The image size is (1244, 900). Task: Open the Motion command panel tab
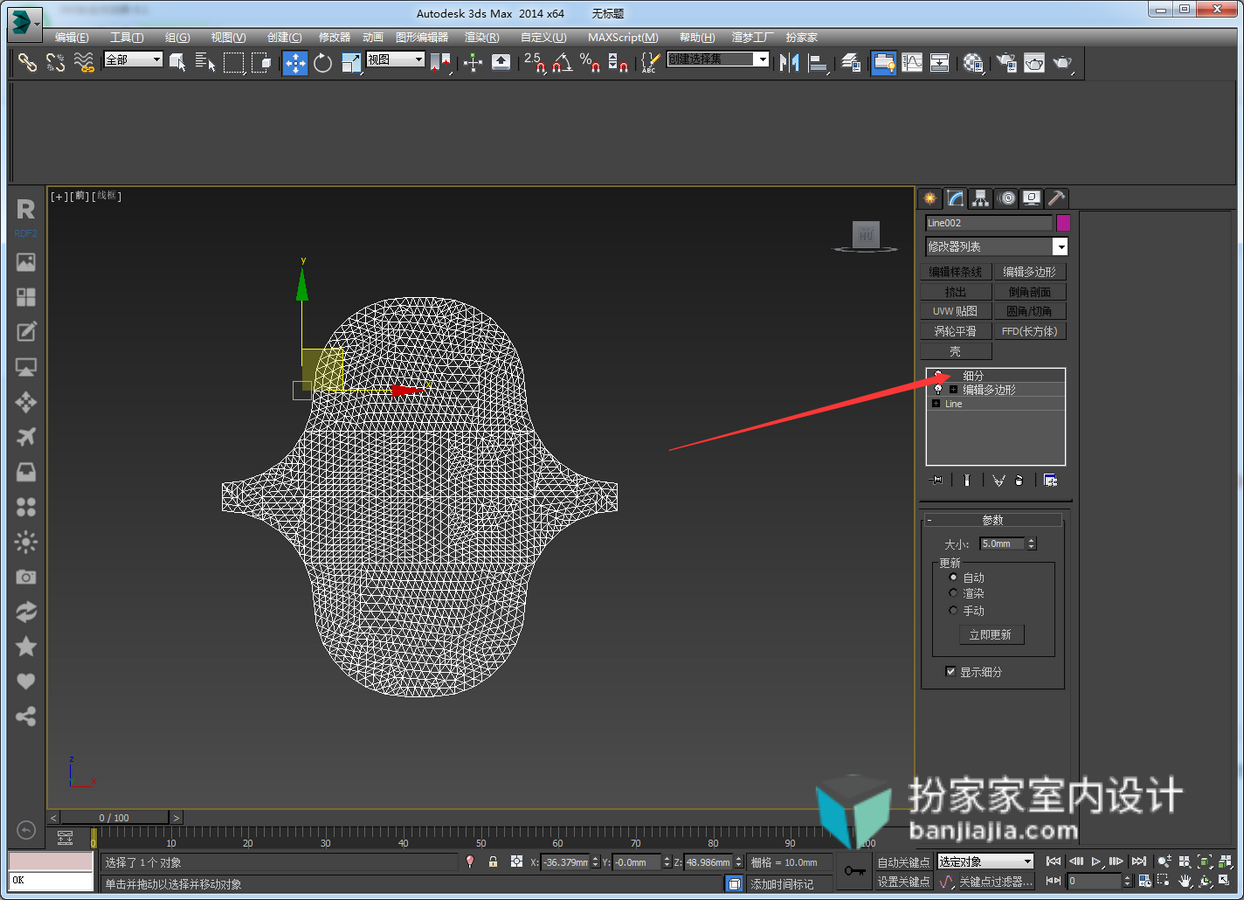coord(1007,198)
